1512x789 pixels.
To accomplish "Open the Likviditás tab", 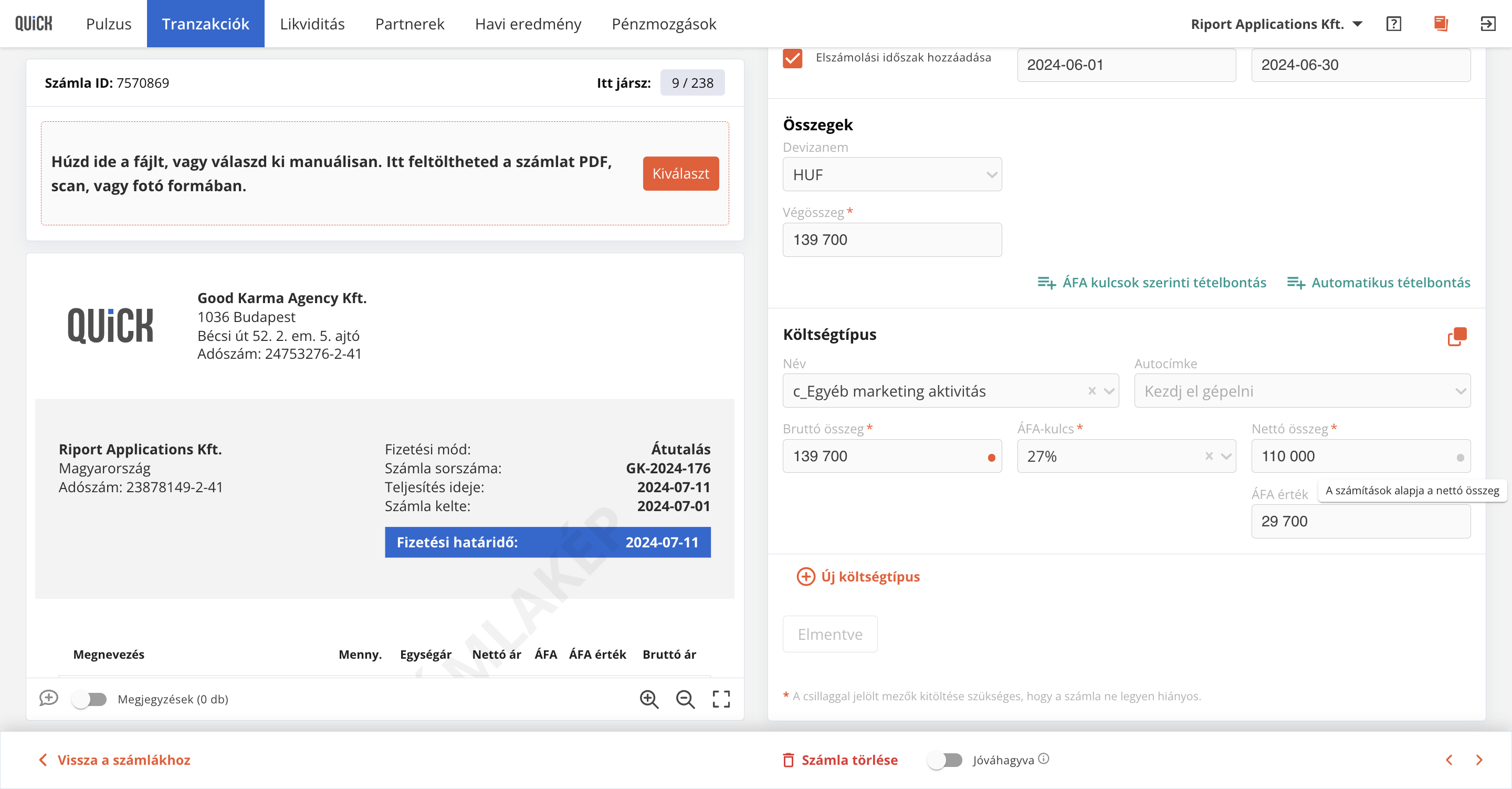I will 312,24.
